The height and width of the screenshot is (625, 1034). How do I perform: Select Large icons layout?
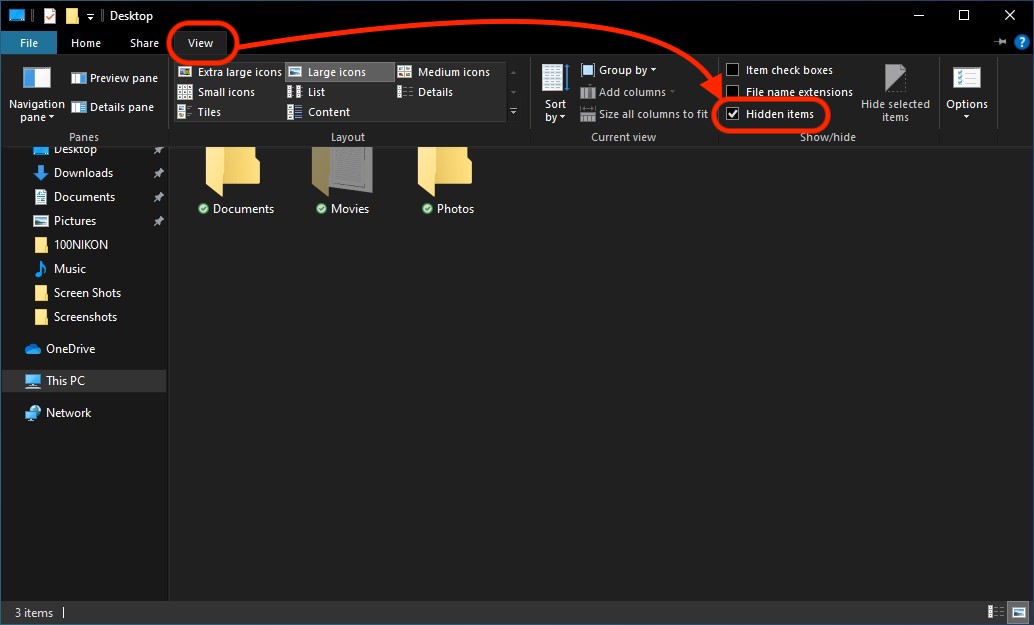click(x=340, y=72)
